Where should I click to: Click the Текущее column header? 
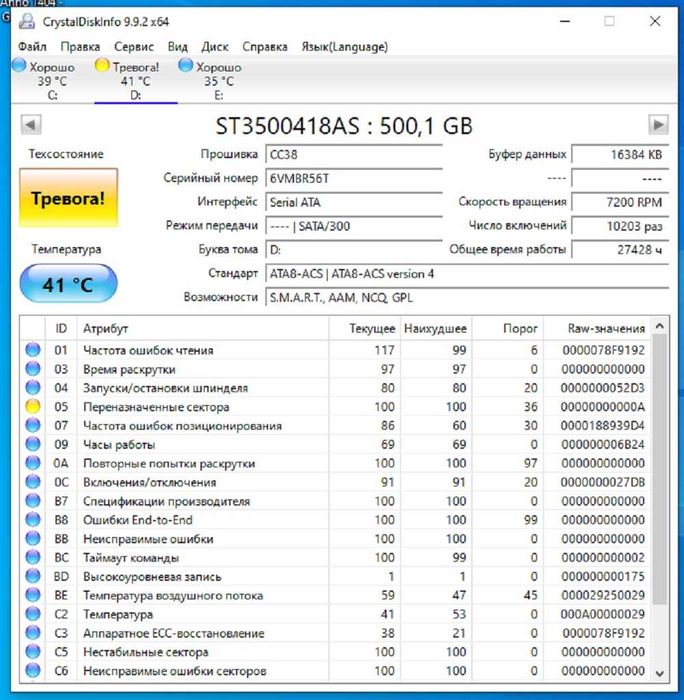(x=365, y=329)
